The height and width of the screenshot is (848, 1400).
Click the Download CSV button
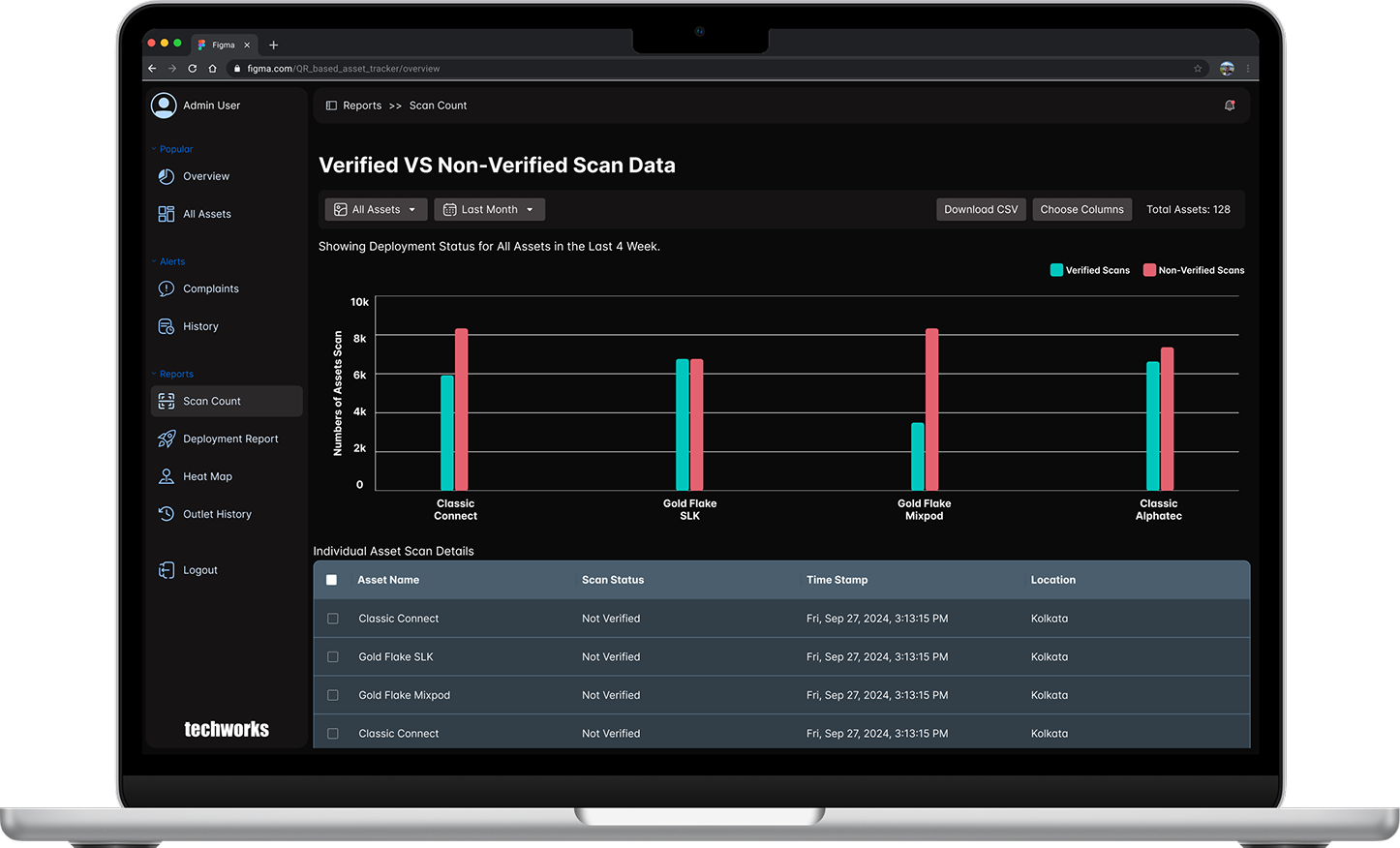coord(981,209)
